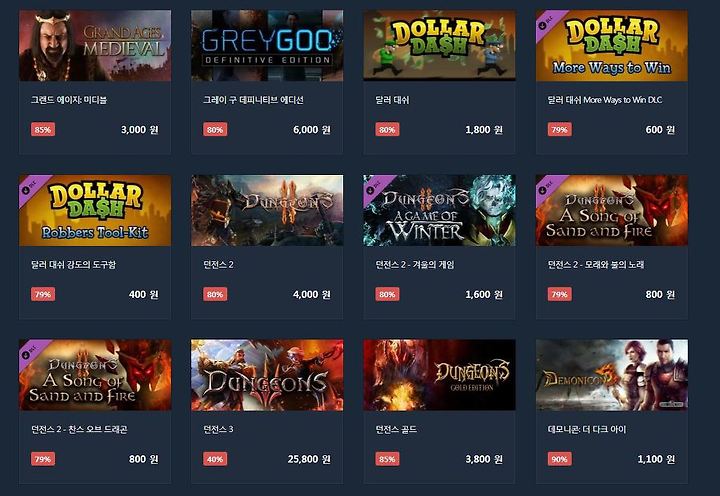Click the DLC badge on top-right Sand and Fire
The width and height of the screenshot is (720, 496).
(x=546, y=187)
